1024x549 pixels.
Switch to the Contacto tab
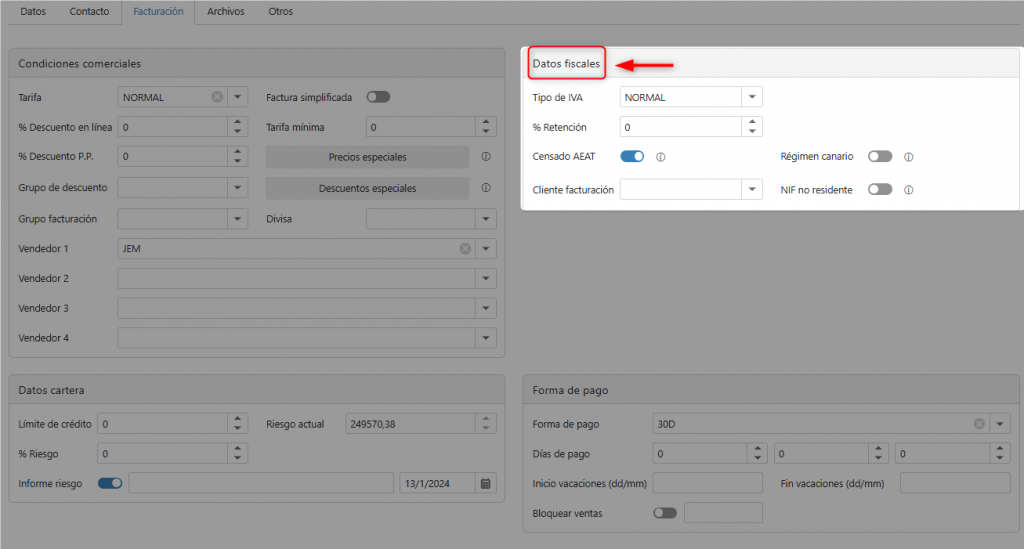(x=90, y=12)
